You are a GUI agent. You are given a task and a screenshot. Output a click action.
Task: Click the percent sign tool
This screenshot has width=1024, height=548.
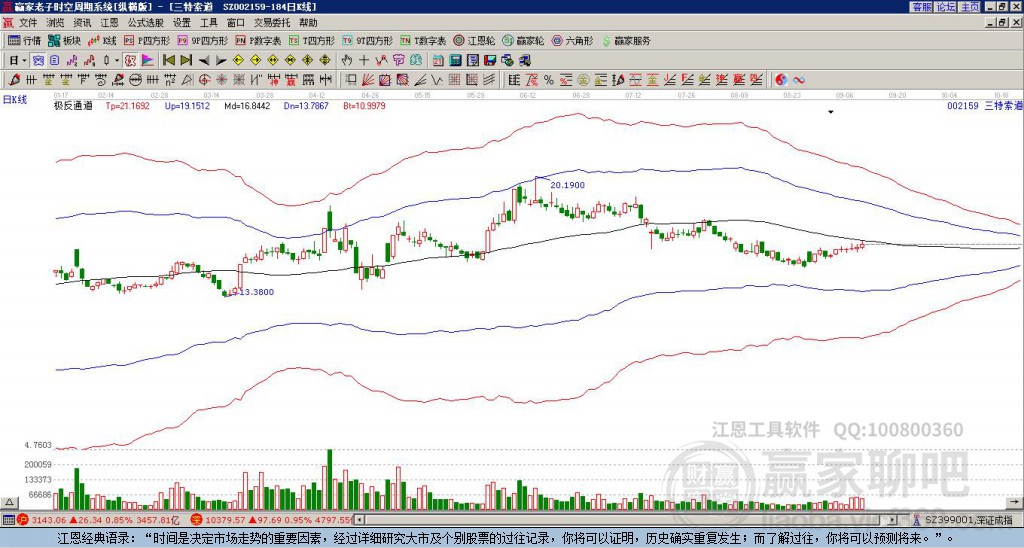coord(549,80)
